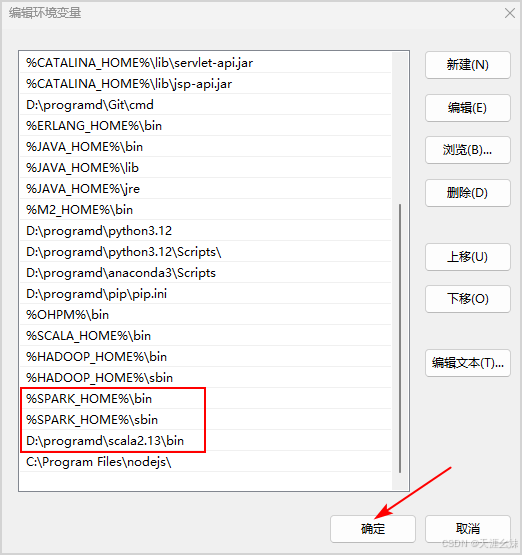Select %JAVA_HOME%\jre entry
The image size is (522, 555).
click(x=206, y=189)
